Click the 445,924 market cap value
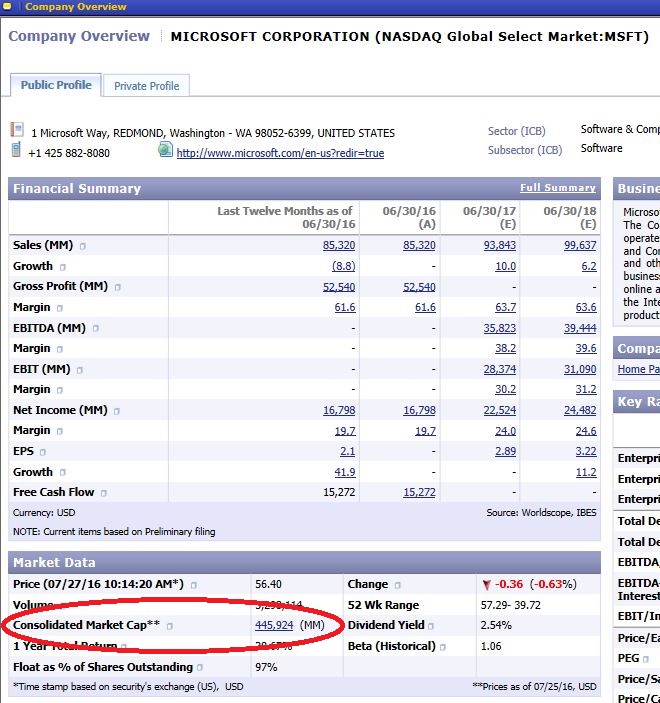This screenshot has height=703, width=660. 274,626
